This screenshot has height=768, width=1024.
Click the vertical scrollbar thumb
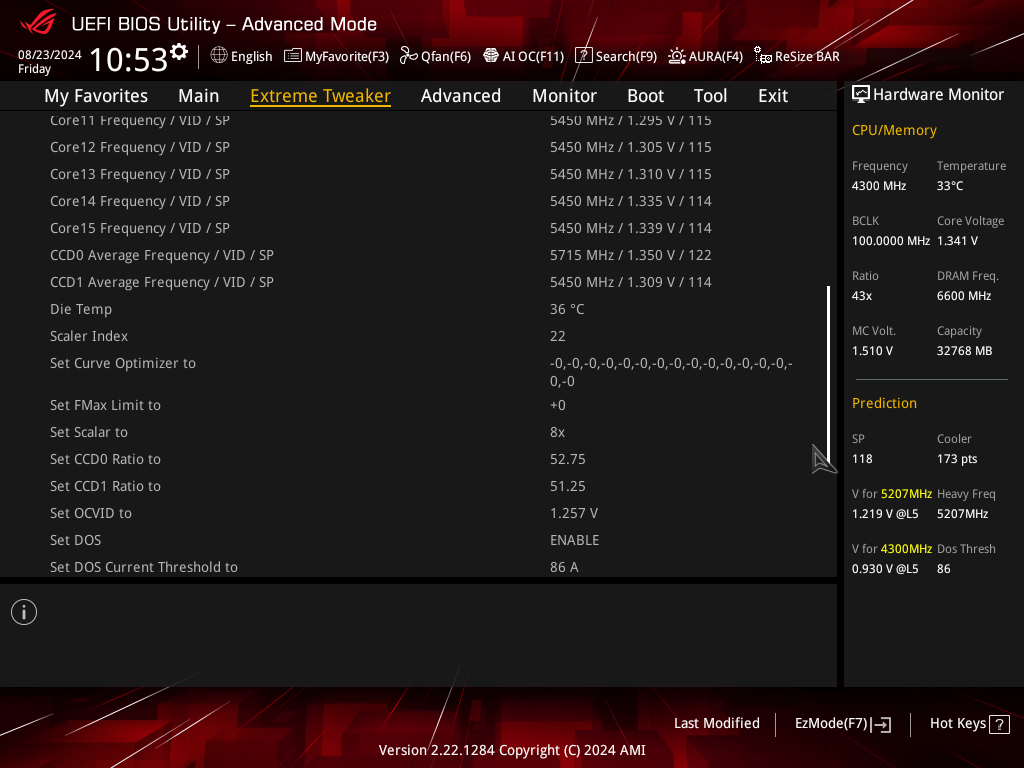click(x=829, y=373)
